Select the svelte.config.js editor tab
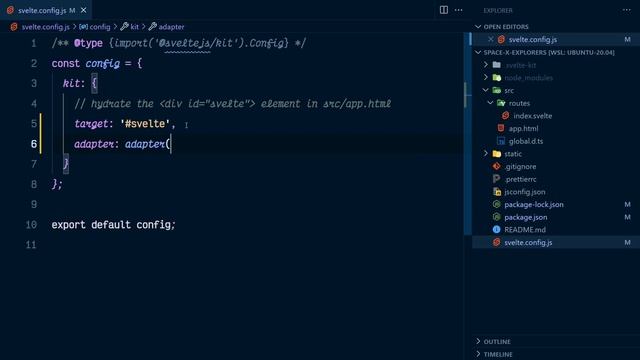Image resolution: width=640 pixels, height=360 pixels. [46, 10]
